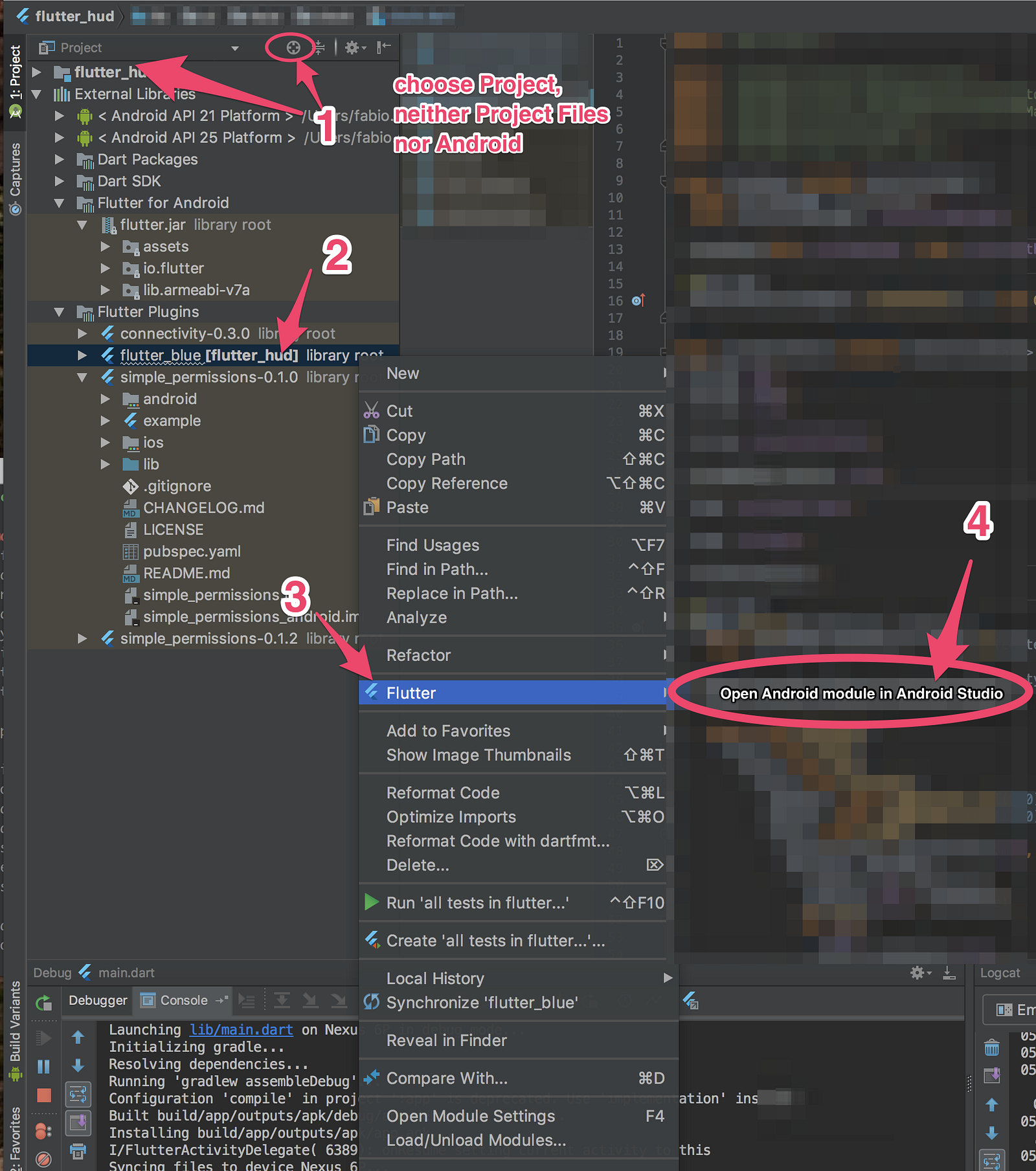1036x1171 pixels.
Task: Open the Captures side tool tab
Action: [15, 178]
